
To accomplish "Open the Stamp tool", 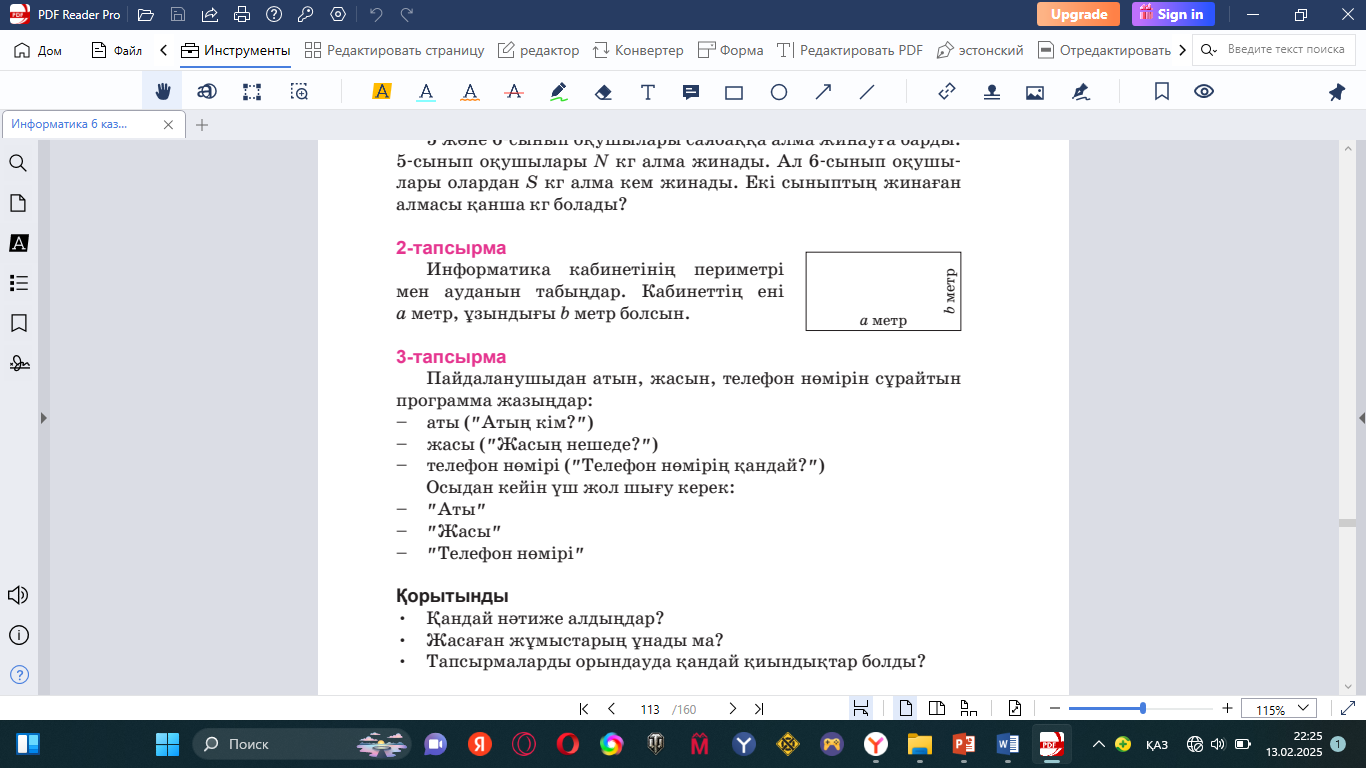I will [x=992, y=92].
